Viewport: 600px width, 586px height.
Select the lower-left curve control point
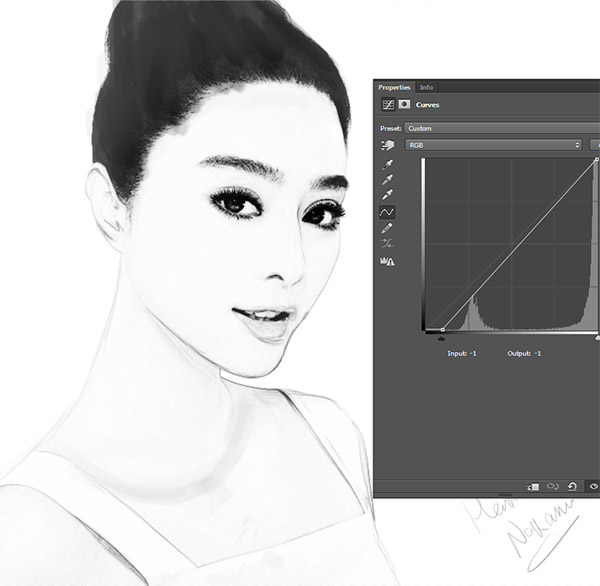pyautogui.click(x=443, y=330)
